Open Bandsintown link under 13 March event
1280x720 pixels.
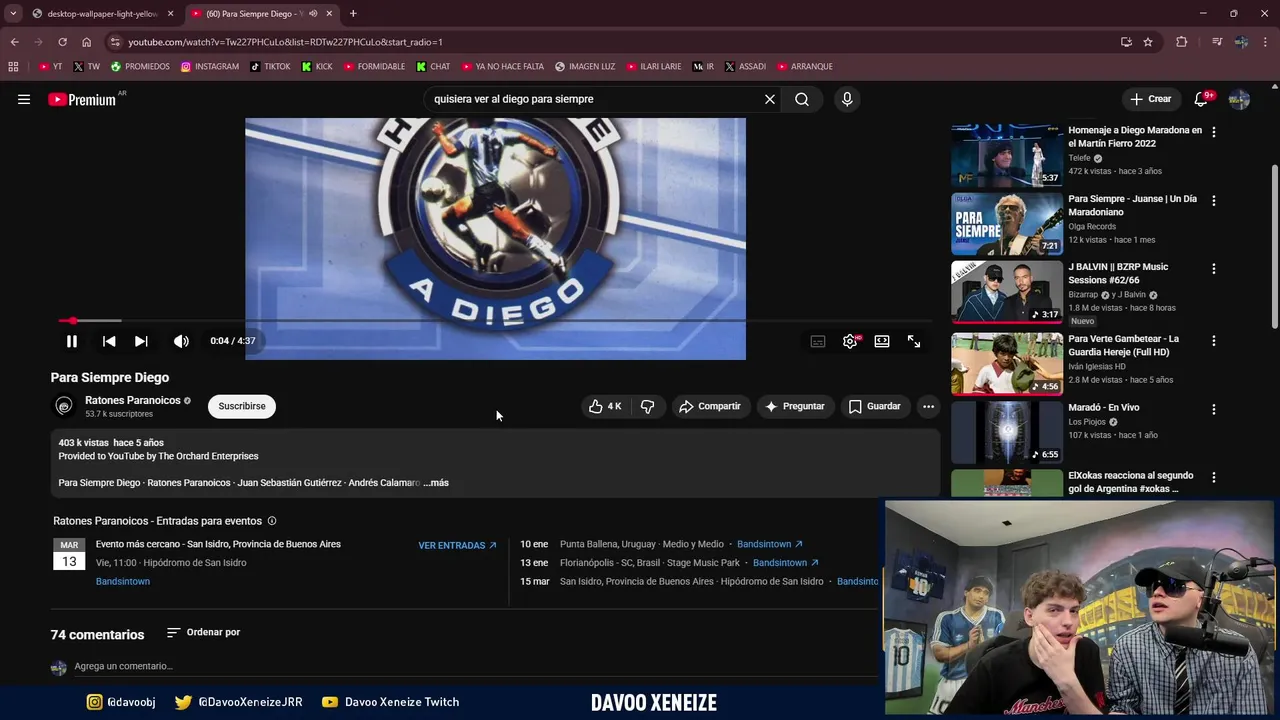(x=123, y=581)
